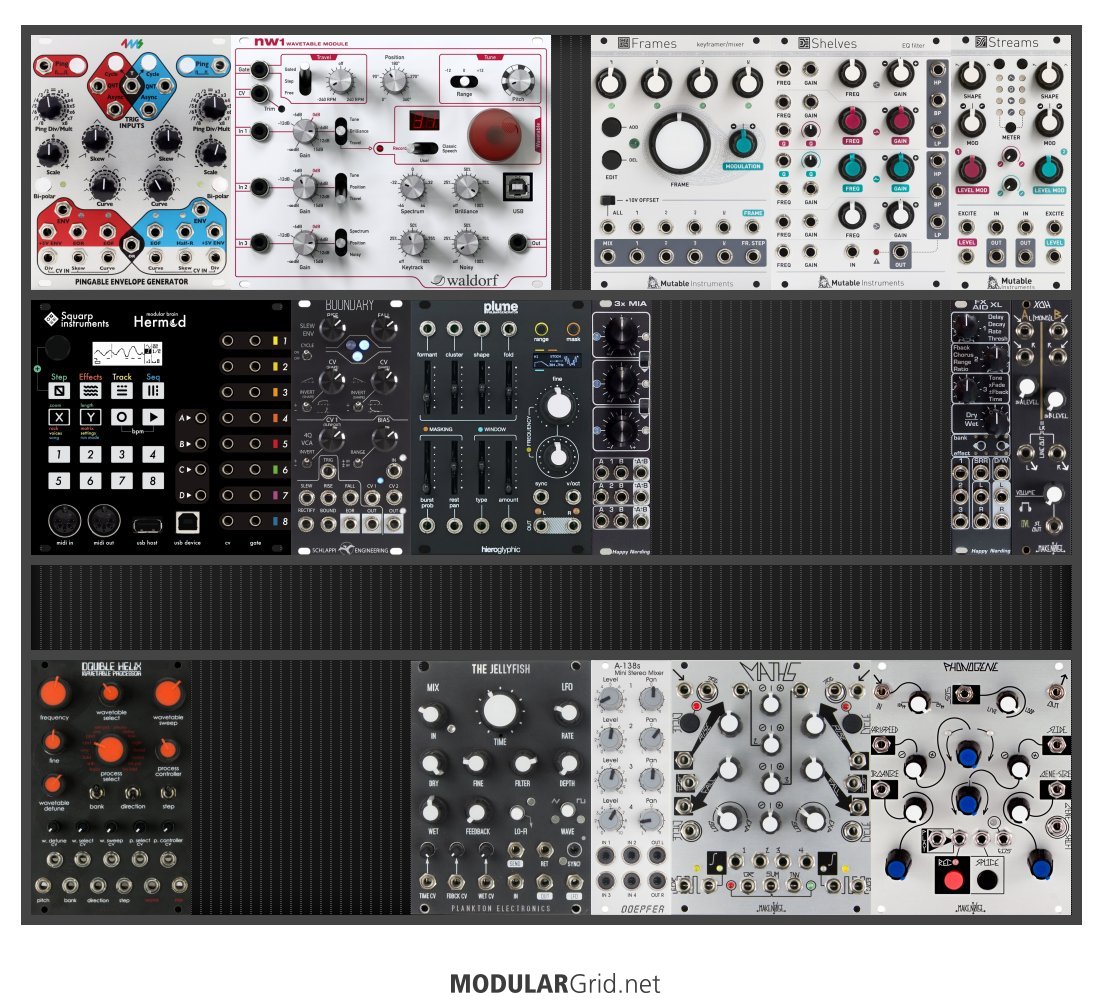
Task: Click the Hermod usb device port
Action: [187, 523]
